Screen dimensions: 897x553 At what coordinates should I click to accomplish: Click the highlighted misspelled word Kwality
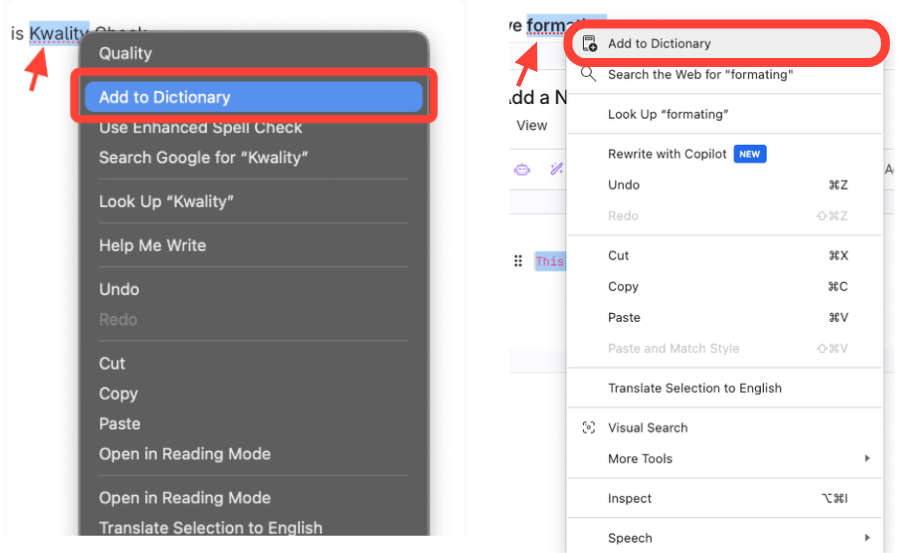tap(59, 34)
